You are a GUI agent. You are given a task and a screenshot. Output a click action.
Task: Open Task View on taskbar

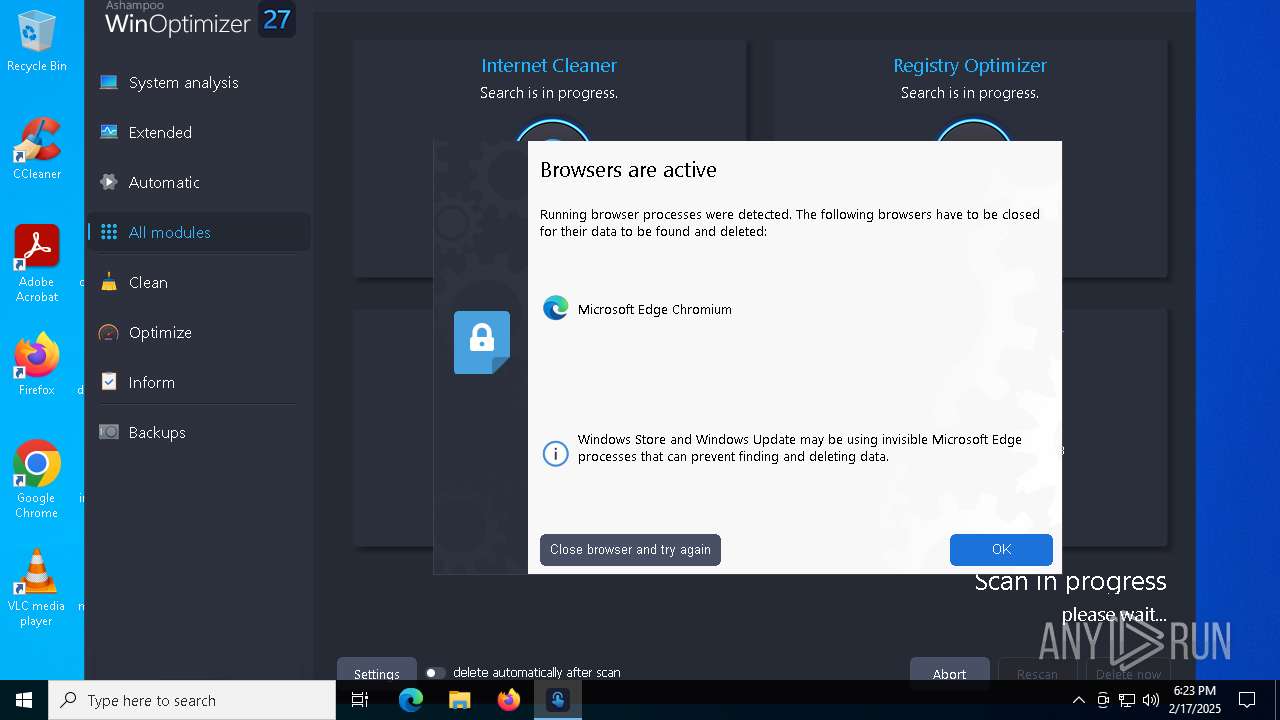click(360, 700)
